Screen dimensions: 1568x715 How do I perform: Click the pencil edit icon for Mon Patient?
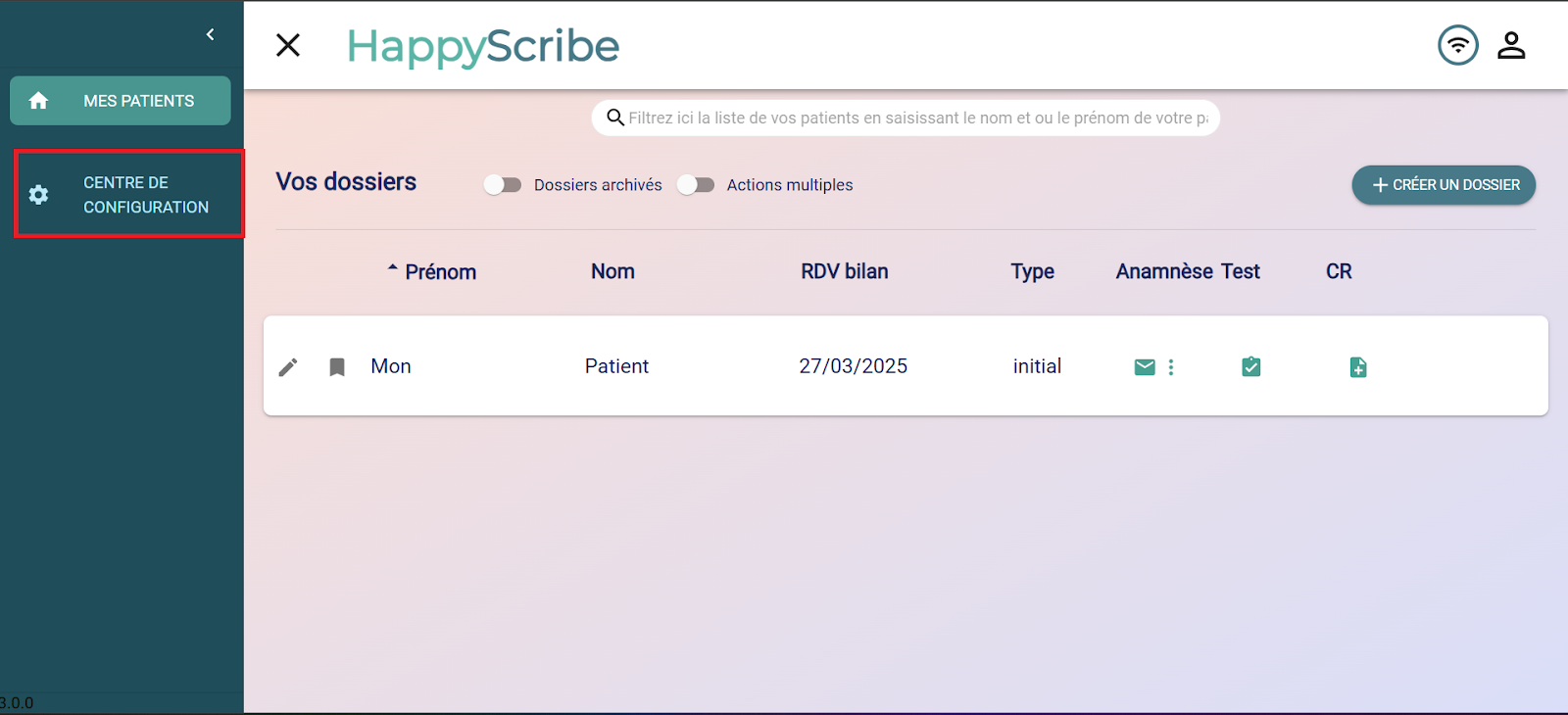[x=288, y=367]
